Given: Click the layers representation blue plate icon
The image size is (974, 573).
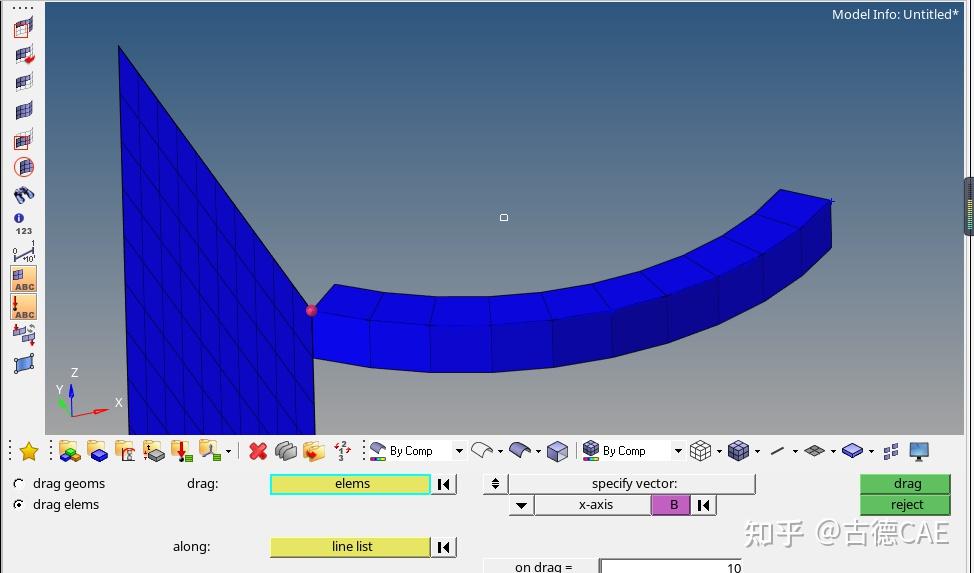Looking at the screenshot, I should (x=852, y=451).
